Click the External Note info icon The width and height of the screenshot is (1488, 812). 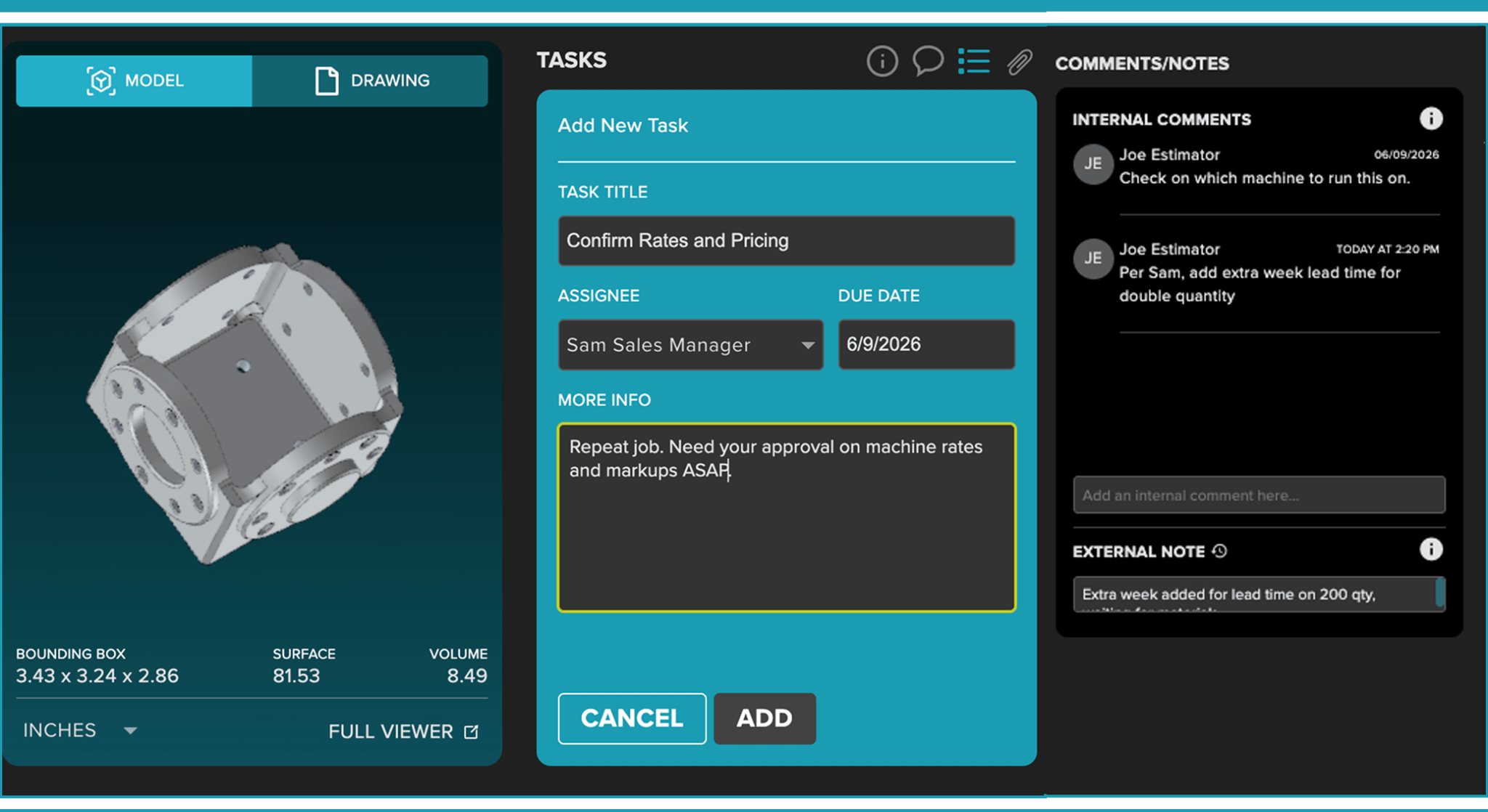pyautogui.click(x=1431, y=549)
